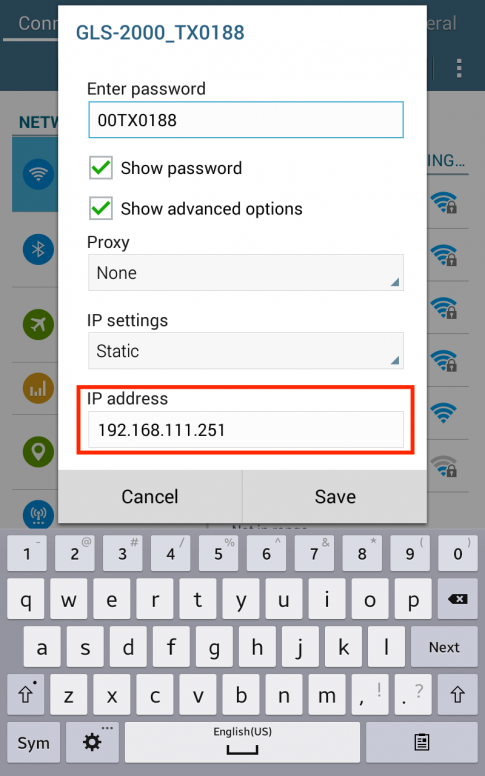485x776 pixels.
Task: Tap the clipboard key on keyboard
Action: coord(422,742)
